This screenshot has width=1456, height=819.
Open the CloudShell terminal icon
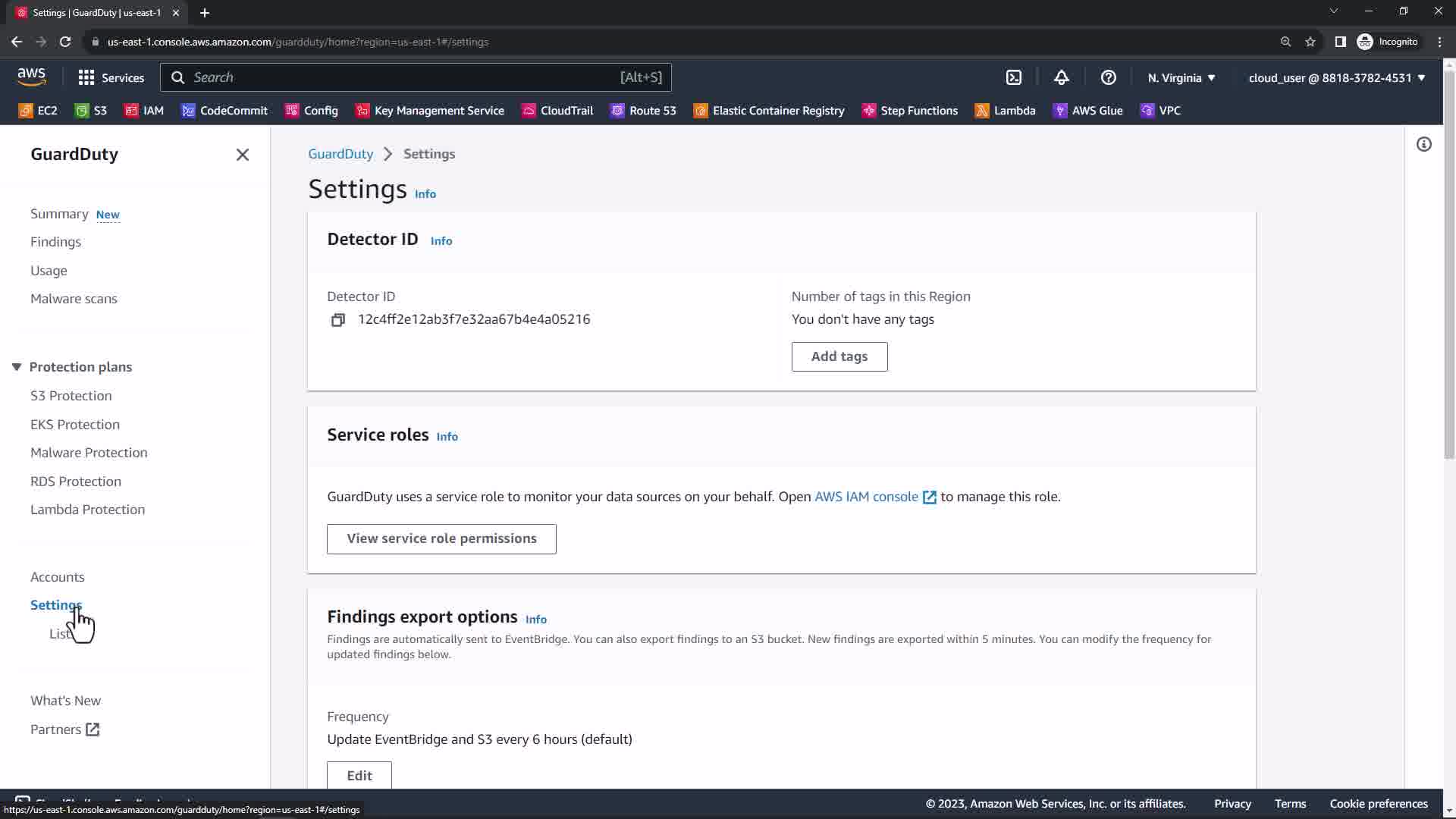pos(1014,77)
